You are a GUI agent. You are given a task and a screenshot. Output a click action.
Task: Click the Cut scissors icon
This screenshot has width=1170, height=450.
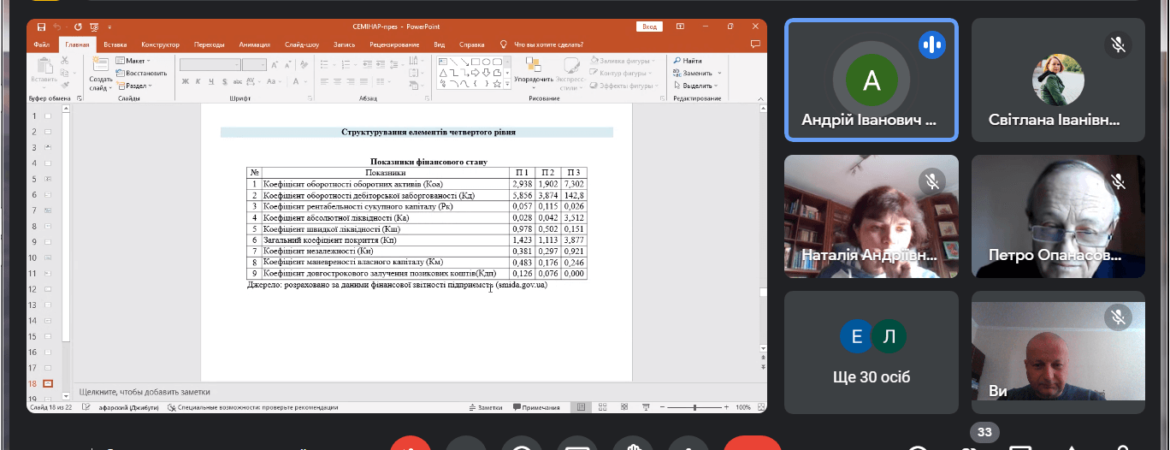[65, 60]
